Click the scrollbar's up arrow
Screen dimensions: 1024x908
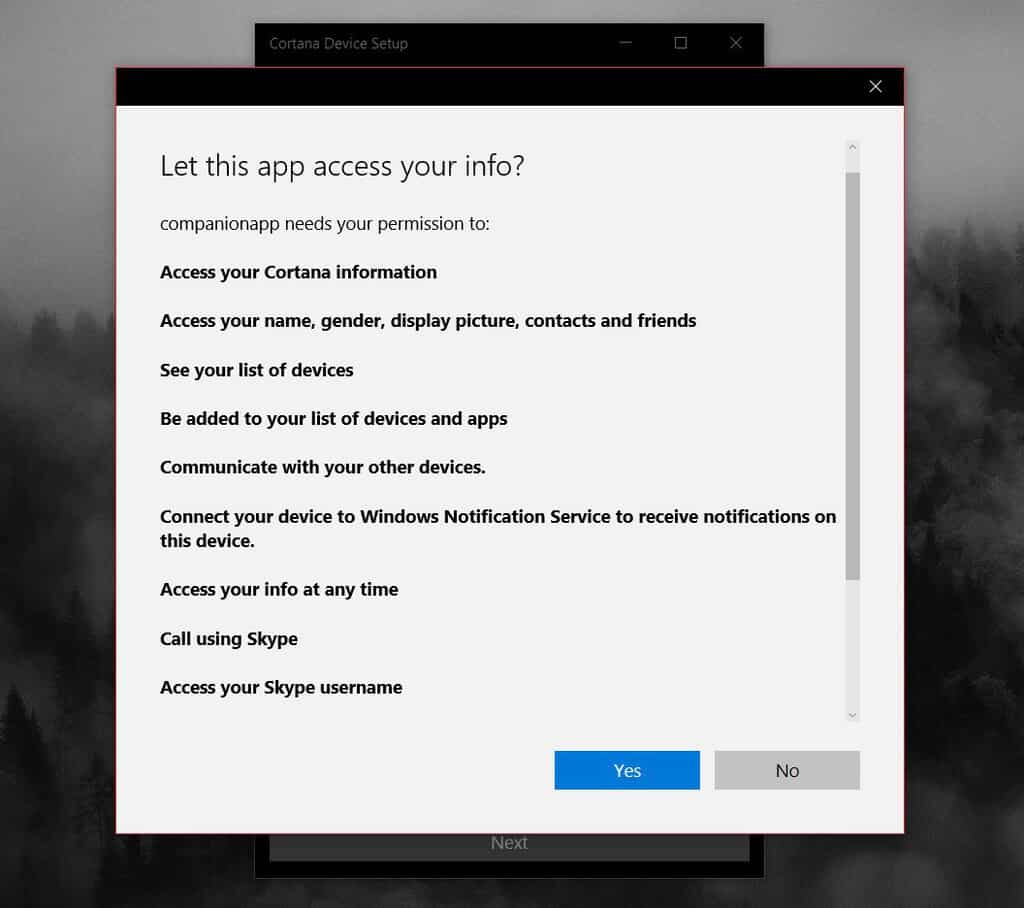point(852,146)
